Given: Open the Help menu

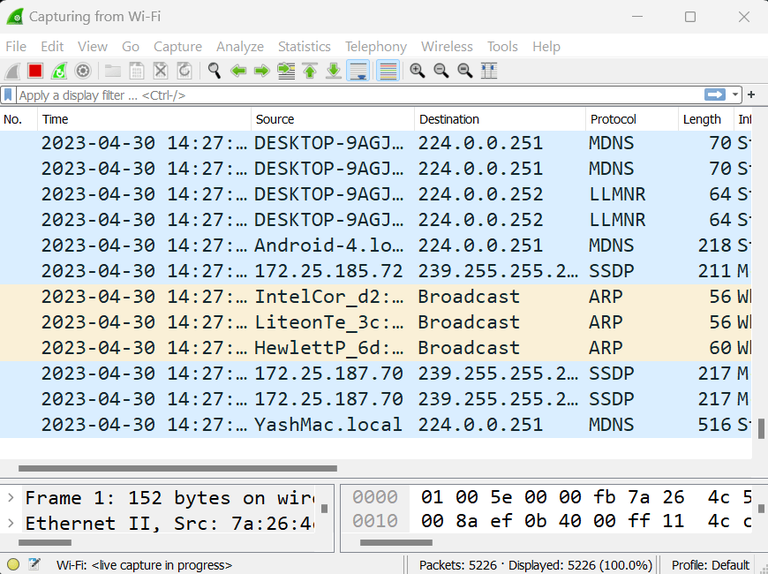Looking at the screenshot, I should [547, 47].
